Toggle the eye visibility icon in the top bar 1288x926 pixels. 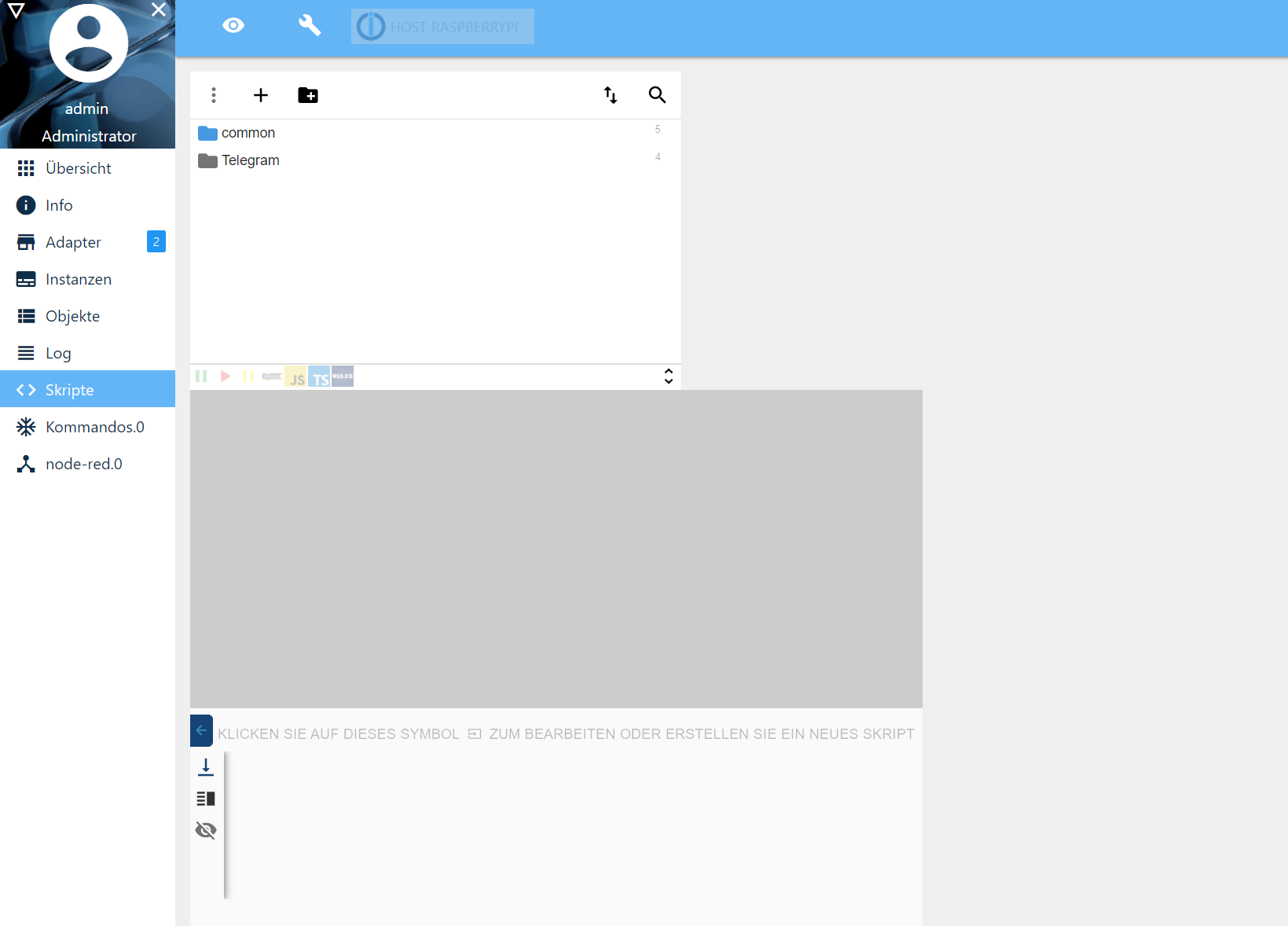(x=233, y=25)
